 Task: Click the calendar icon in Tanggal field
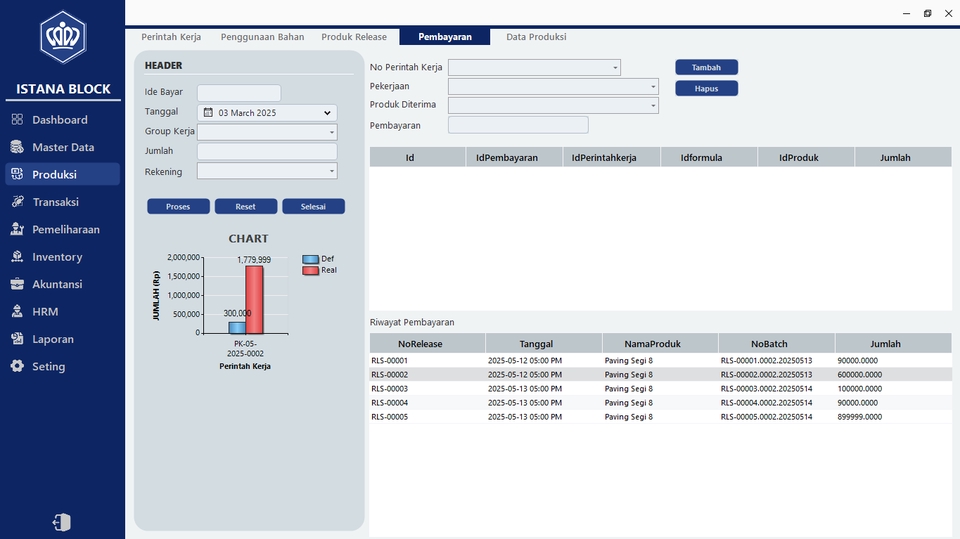[208, 113]
